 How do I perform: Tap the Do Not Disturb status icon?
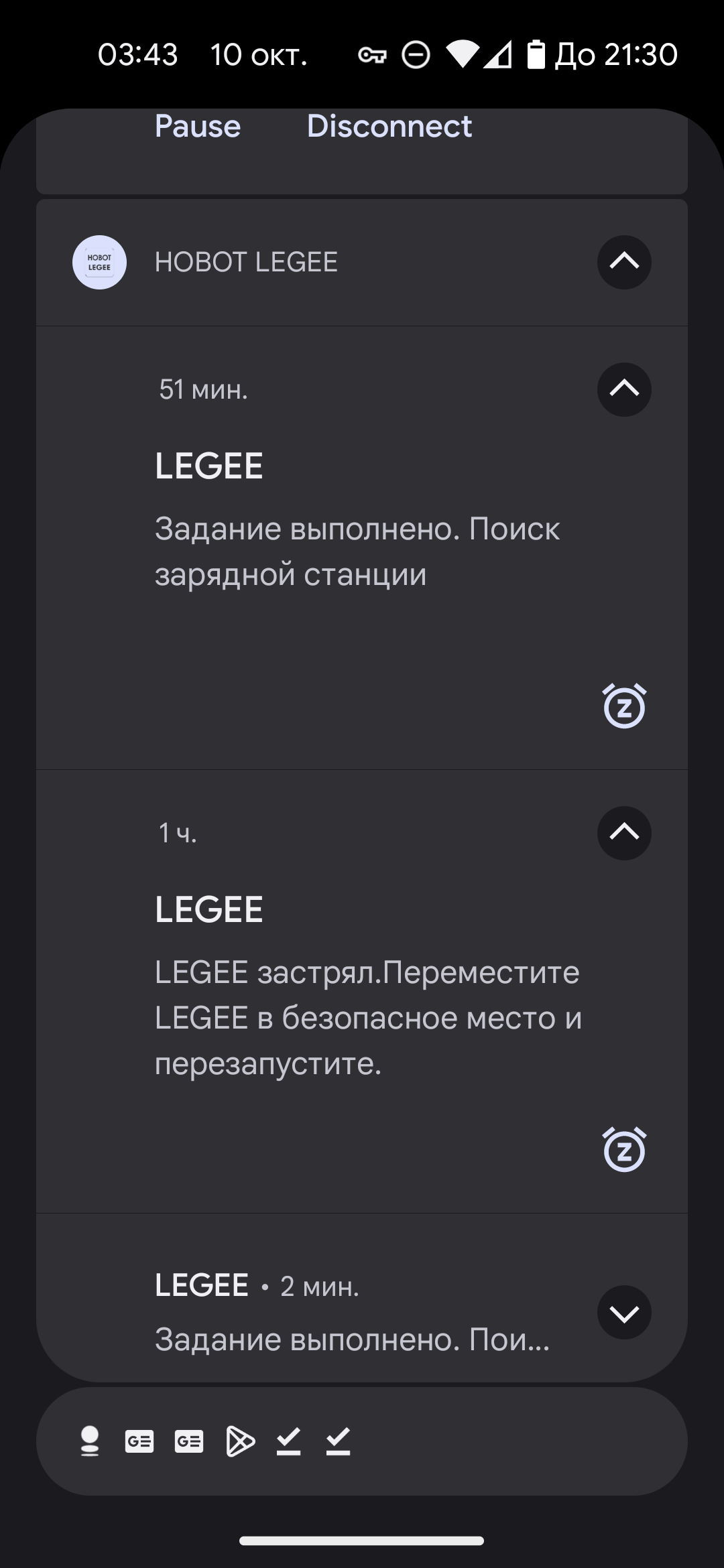[x=416, y=55]
